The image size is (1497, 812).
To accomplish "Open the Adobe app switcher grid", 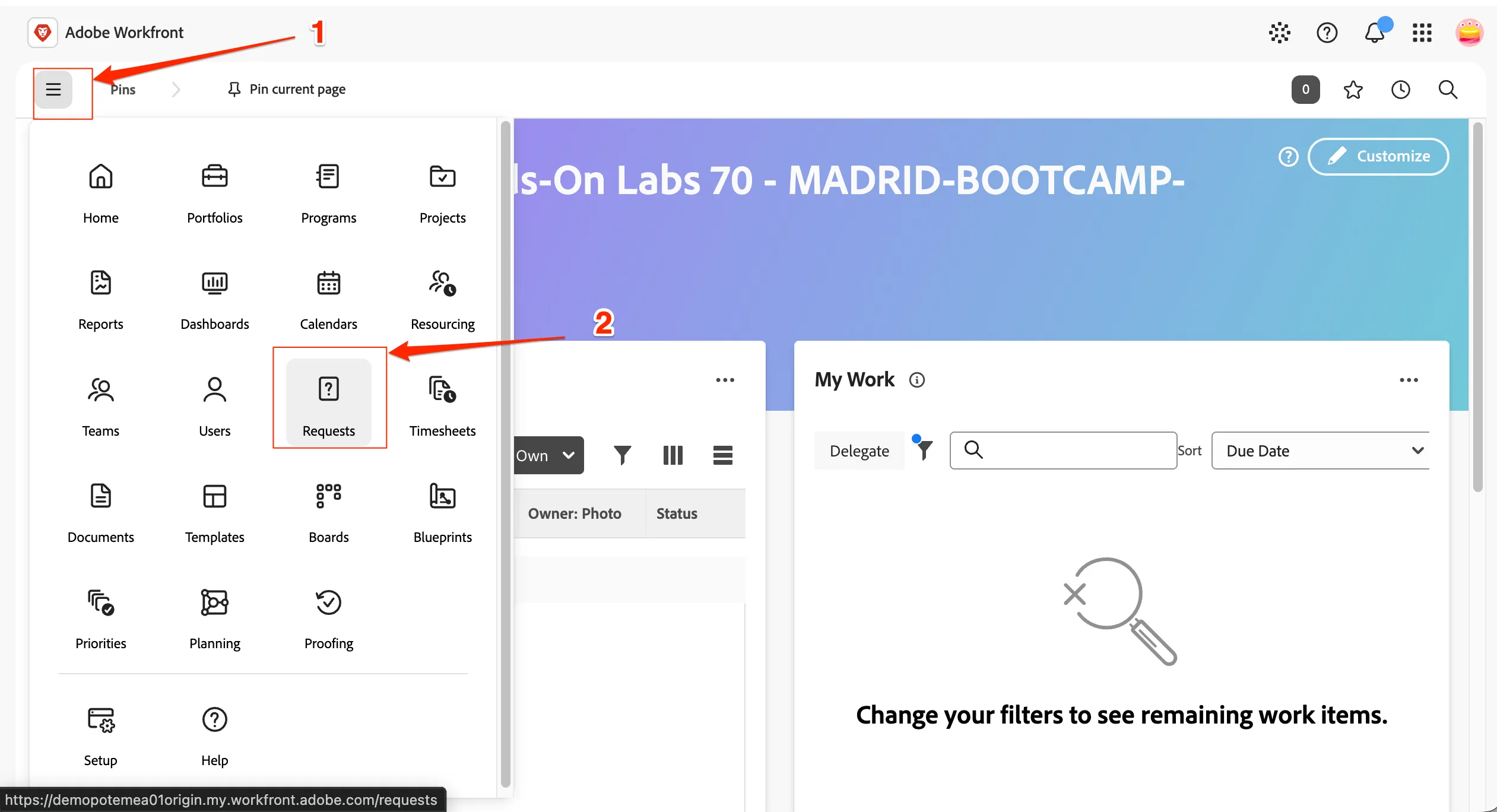I will tap(1422, 33).
